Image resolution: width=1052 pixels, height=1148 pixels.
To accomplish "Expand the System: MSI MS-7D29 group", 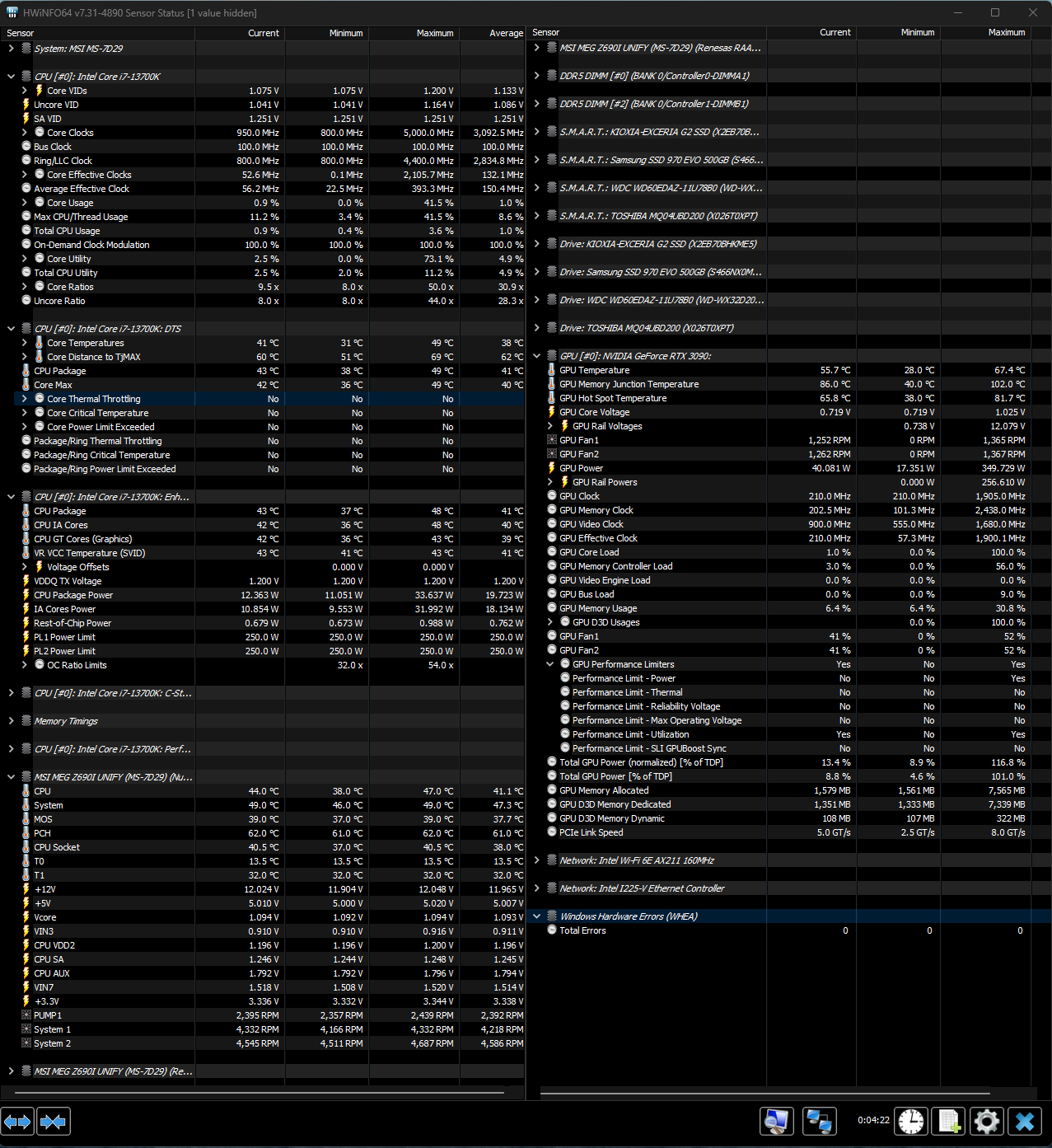I will pyautogui.click(x=11, y=49).
